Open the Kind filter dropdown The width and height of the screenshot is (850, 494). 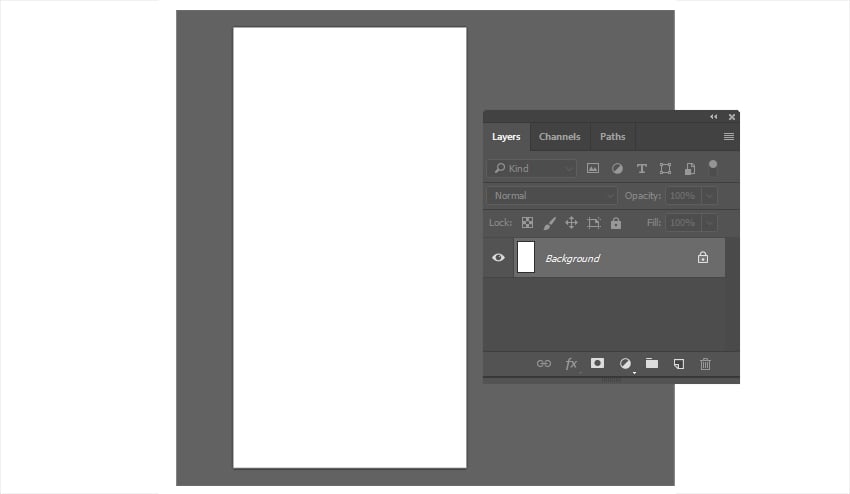point(532,168)
